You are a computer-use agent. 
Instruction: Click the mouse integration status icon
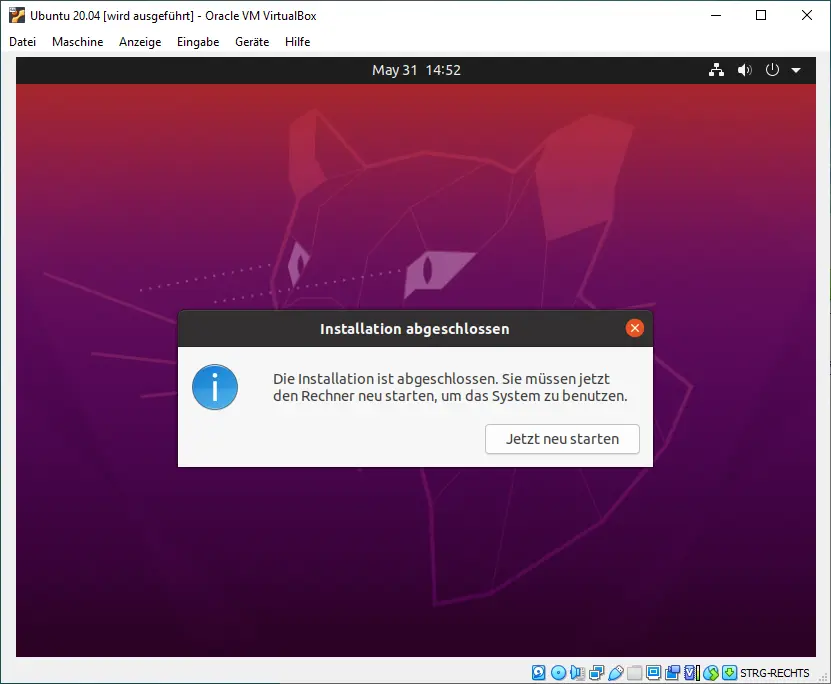pos(711,673)
